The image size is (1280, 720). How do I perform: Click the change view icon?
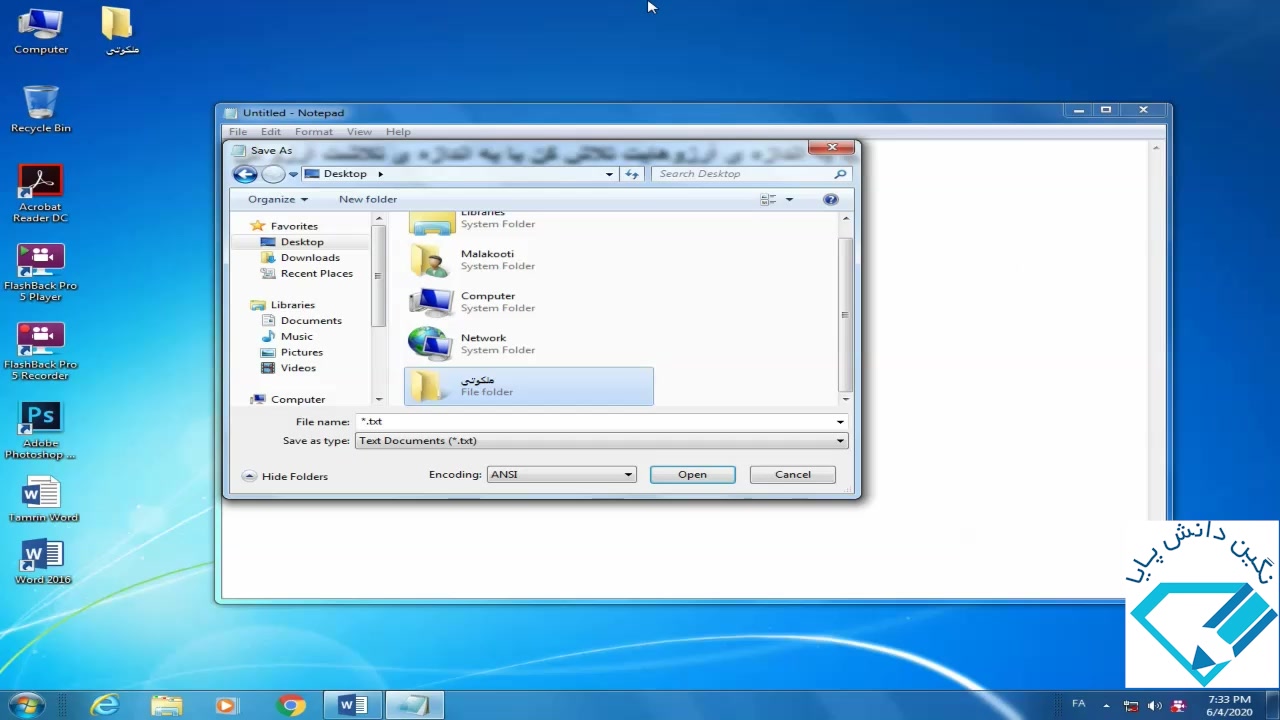(768, 199)
